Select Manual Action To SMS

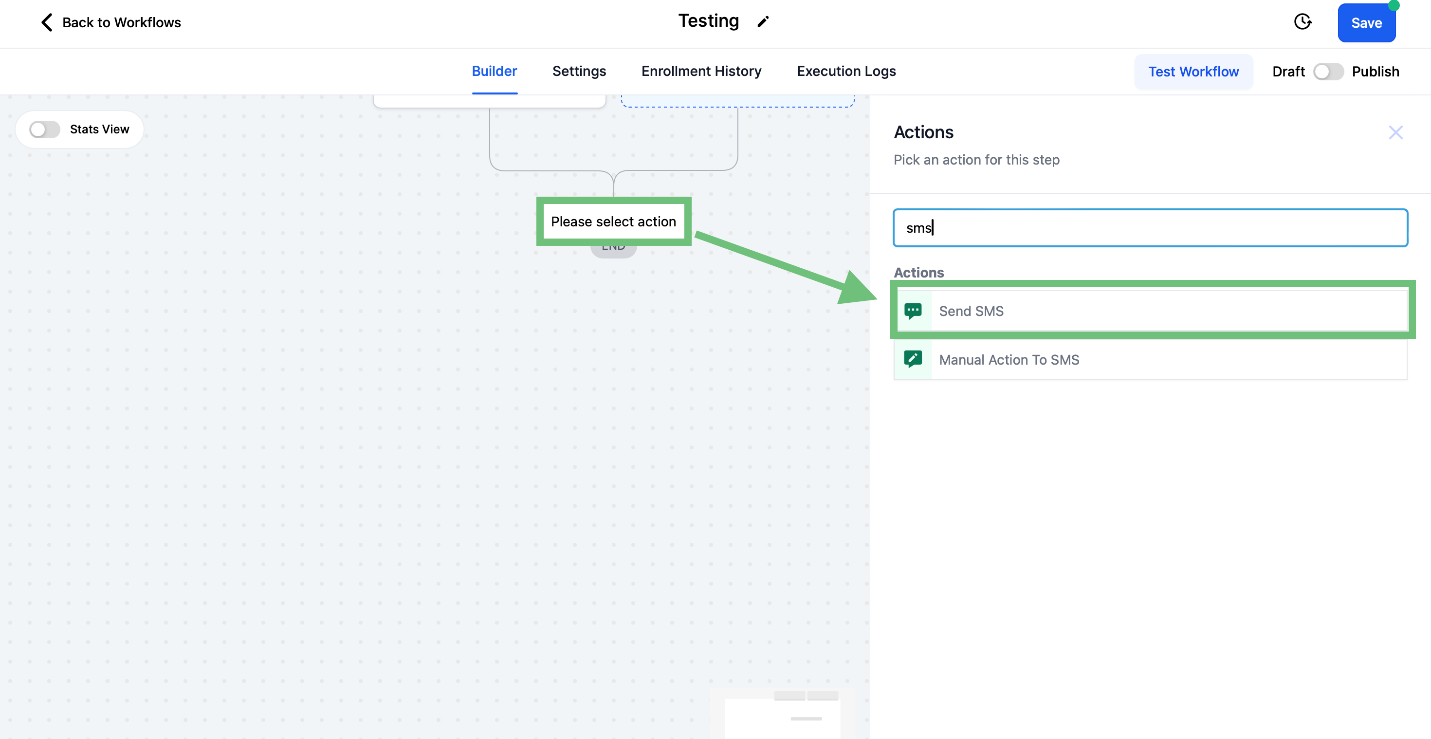pos(1151,359)
